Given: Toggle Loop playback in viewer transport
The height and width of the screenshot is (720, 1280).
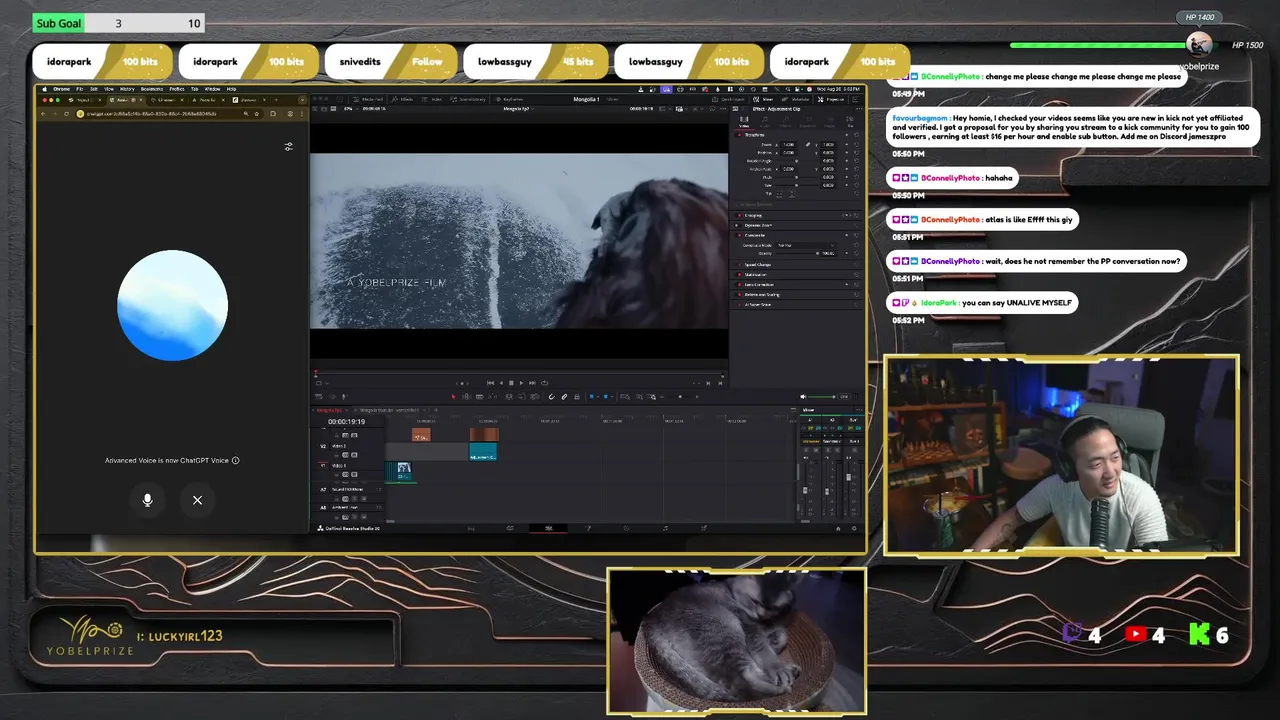Looking at the screenshot, I should (544, 383).
